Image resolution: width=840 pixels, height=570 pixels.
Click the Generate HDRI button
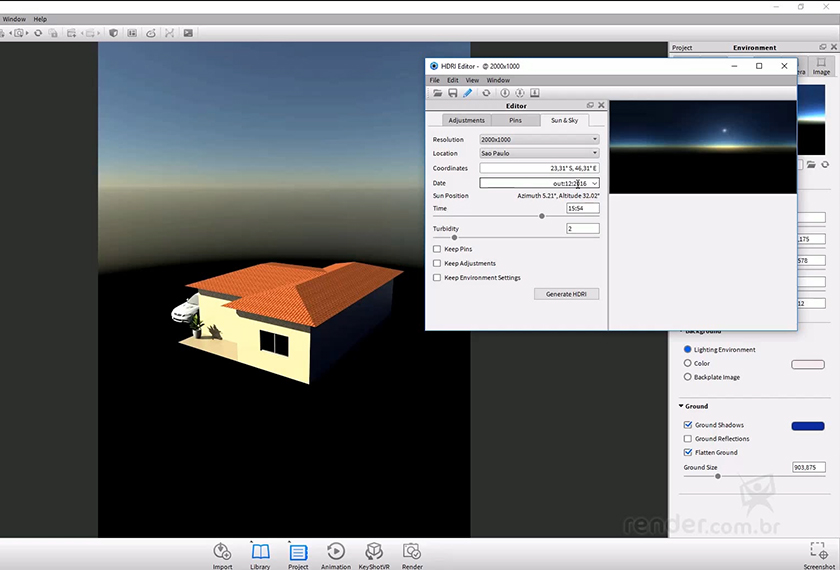click(x=566, y=294)
